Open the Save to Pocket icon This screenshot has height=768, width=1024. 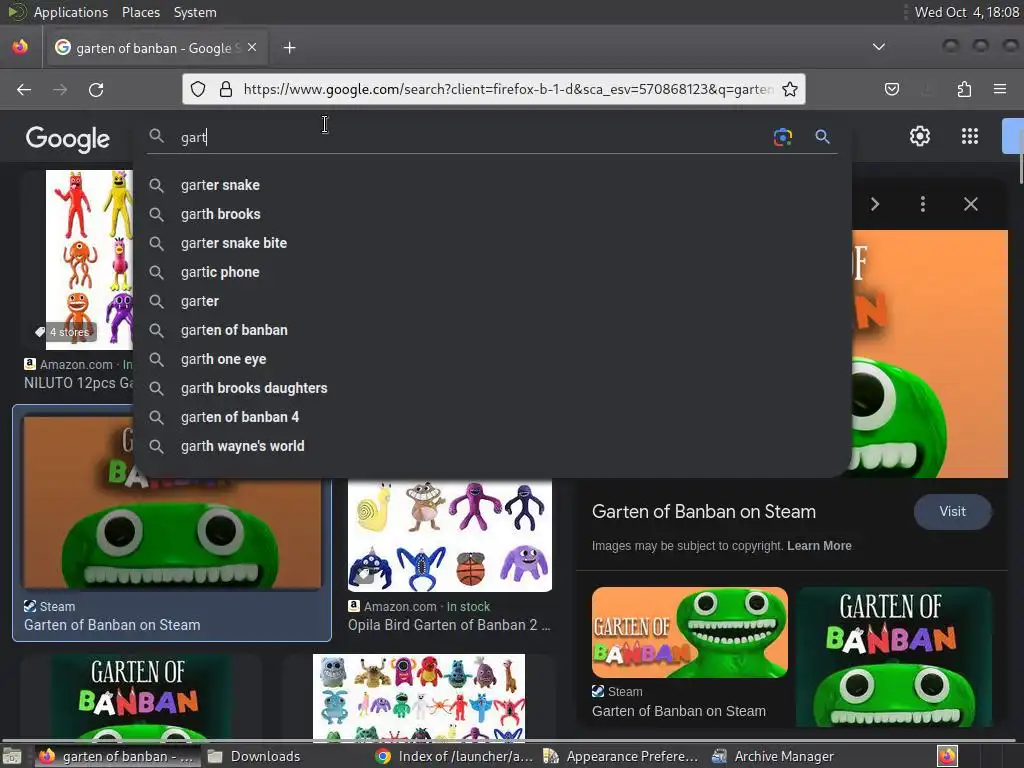(892, 89)
